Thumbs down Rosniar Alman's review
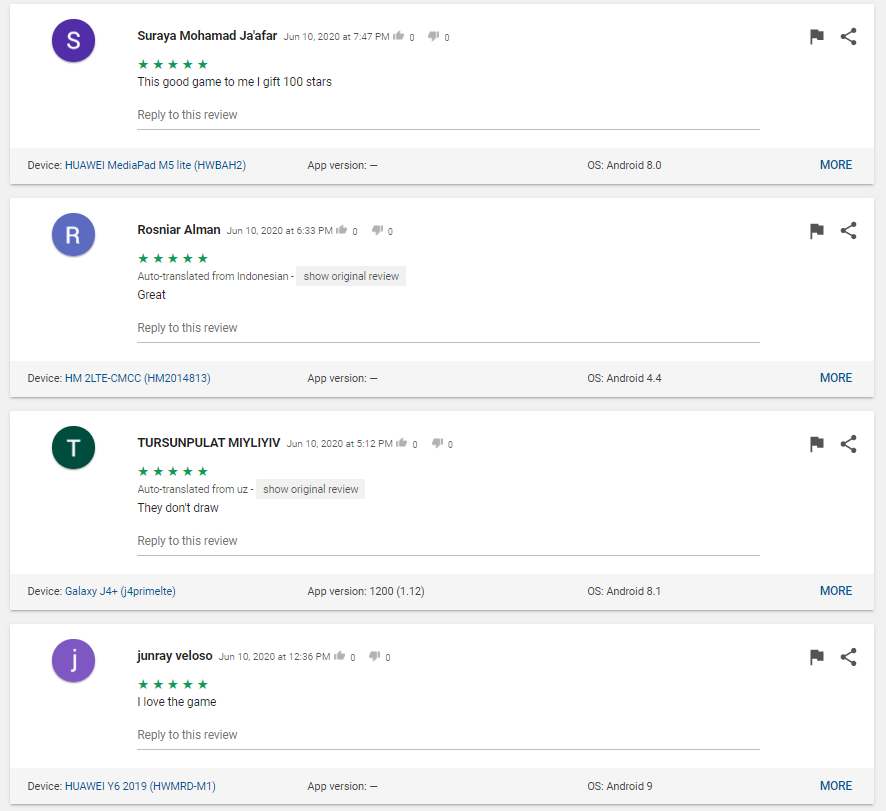Viewport: 886px width, 811px height. point(377,230)
